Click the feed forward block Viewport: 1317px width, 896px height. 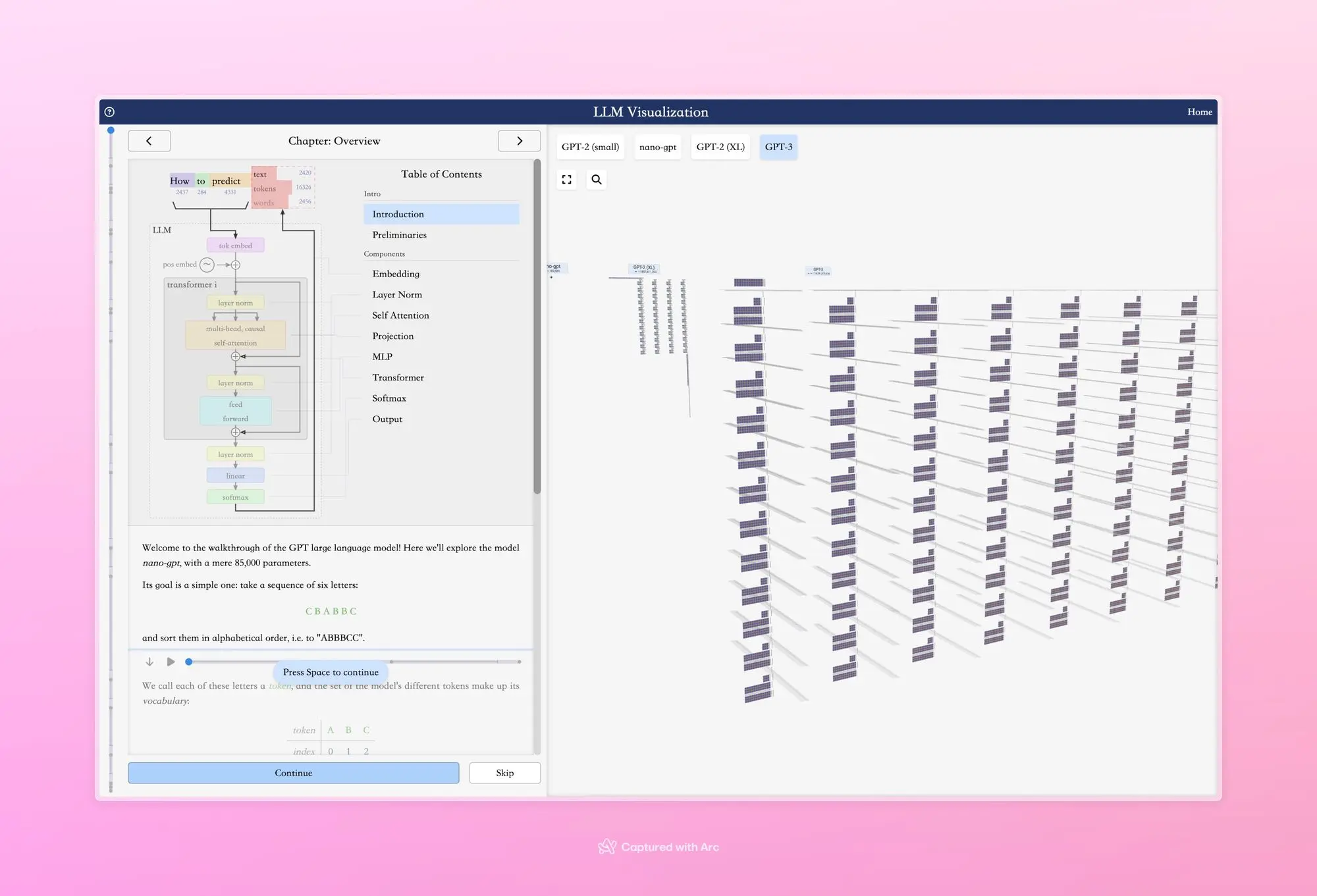tap(236, 411)
